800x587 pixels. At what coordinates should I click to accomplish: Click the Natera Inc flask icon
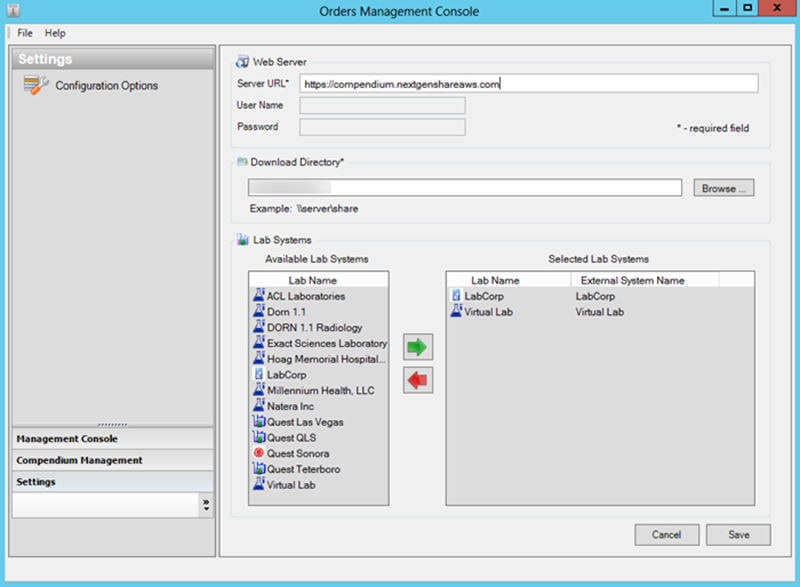point(259,406)
